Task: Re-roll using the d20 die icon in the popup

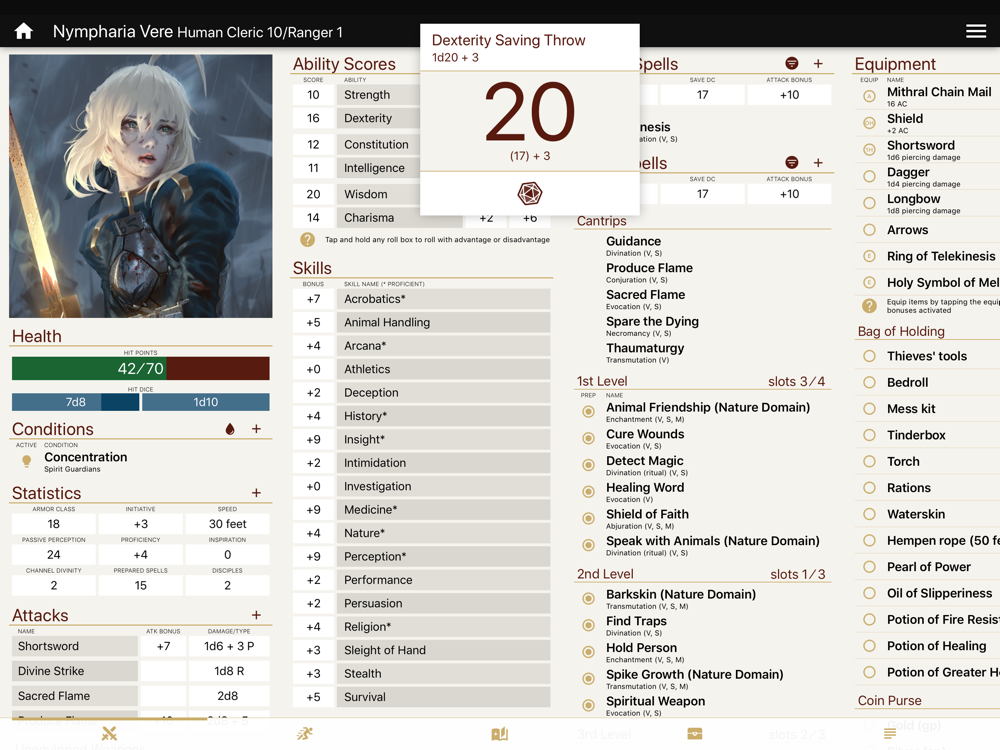Action: 529,193
